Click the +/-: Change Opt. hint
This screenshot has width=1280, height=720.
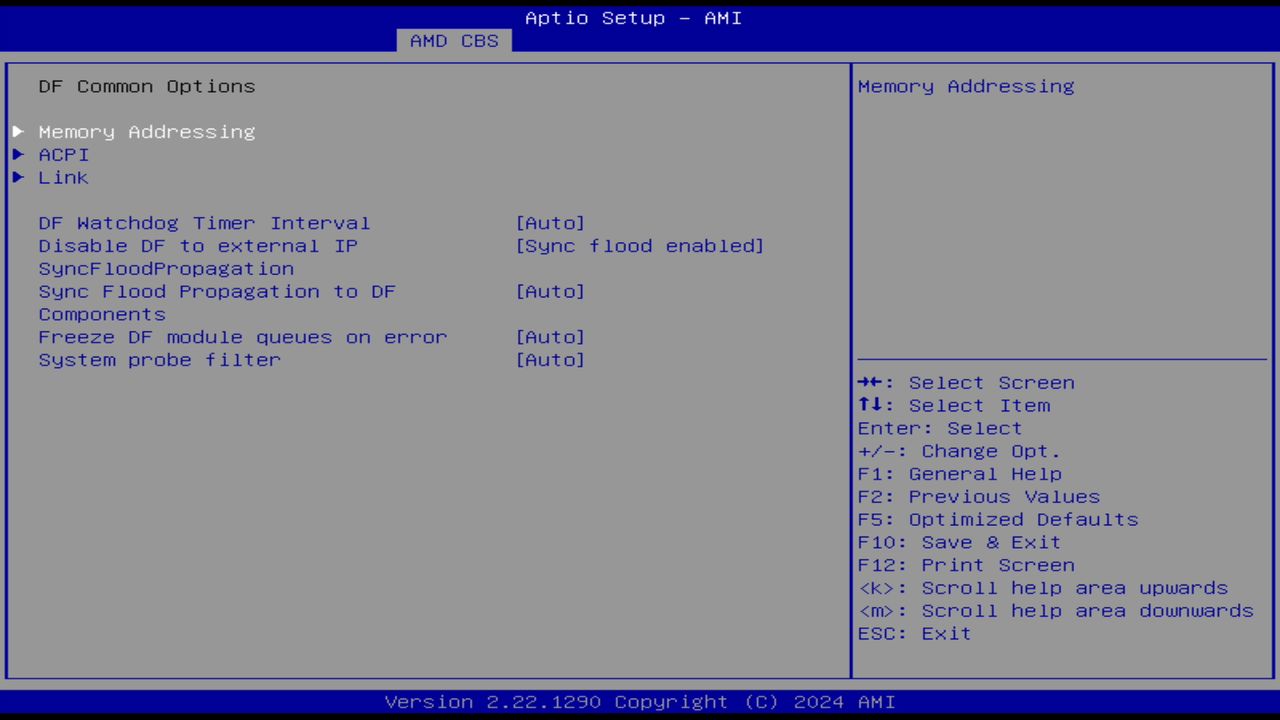pyautogui.click(x=959, y=452)
